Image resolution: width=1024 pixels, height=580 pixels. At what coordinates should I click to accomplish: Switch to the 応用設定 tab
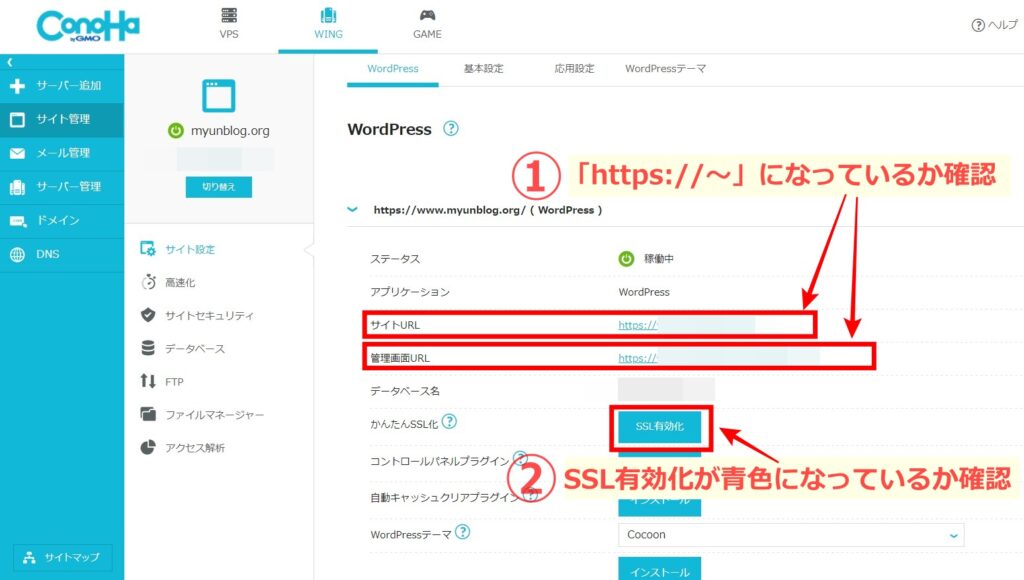574,69
